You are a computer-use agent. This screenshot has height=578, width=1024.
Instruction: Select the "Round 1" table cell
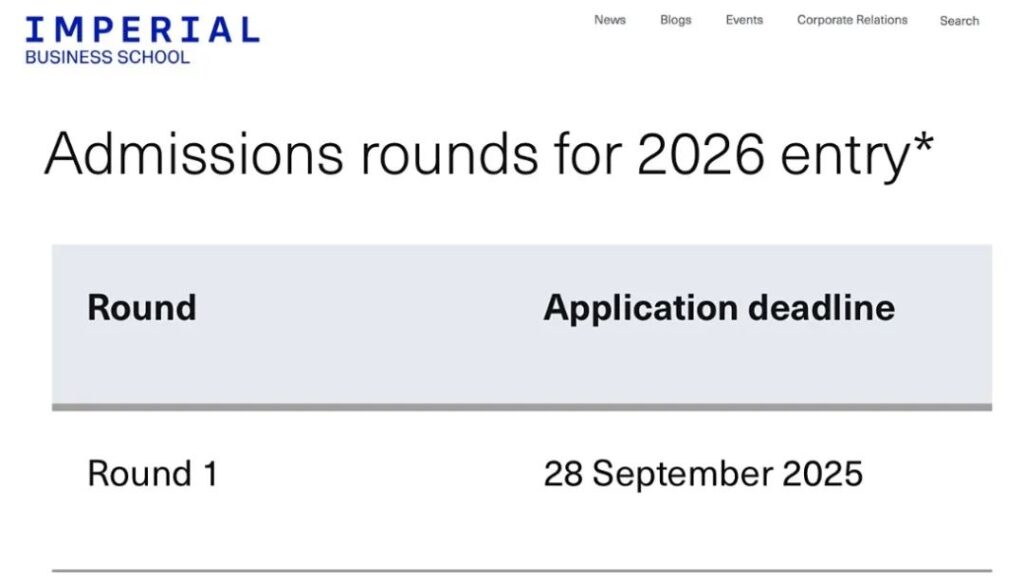[152, 473]
